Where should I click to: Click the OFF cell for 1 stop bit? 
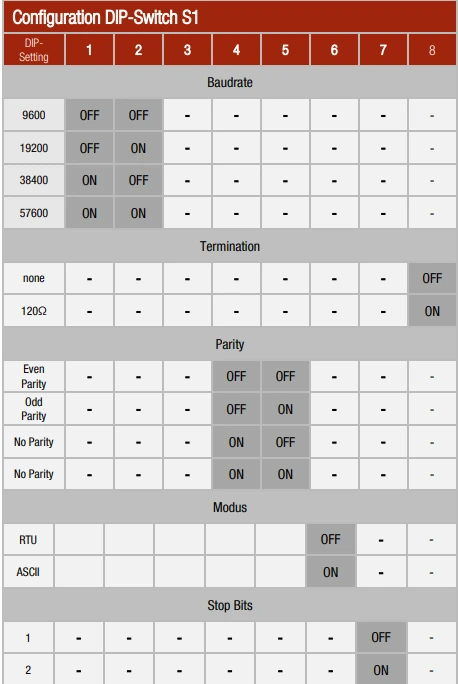pos(381,637)
